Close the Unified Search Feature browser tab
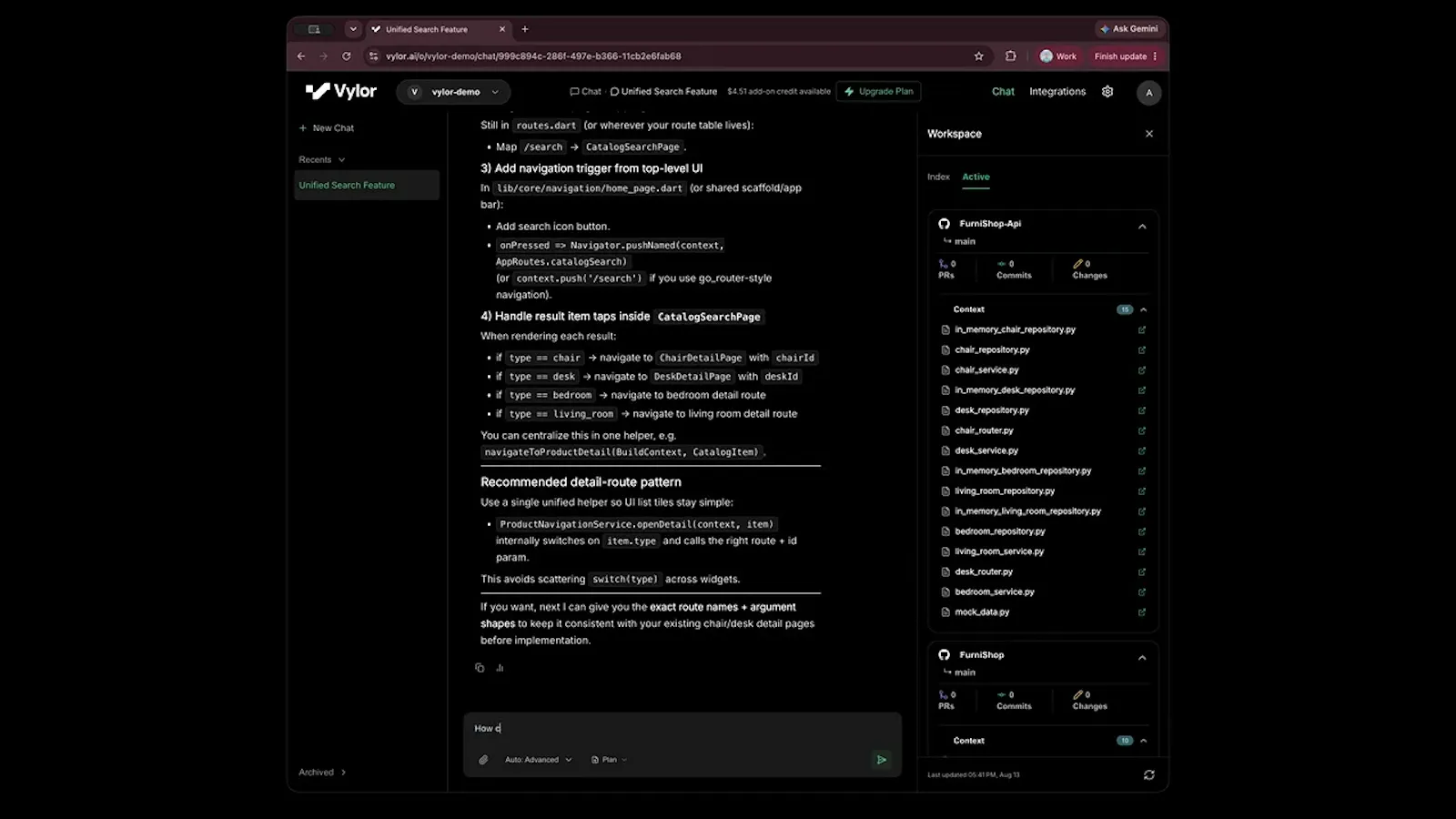This screenshot has width=1456, height=819. pyautogui.click(x=501, y=29)
